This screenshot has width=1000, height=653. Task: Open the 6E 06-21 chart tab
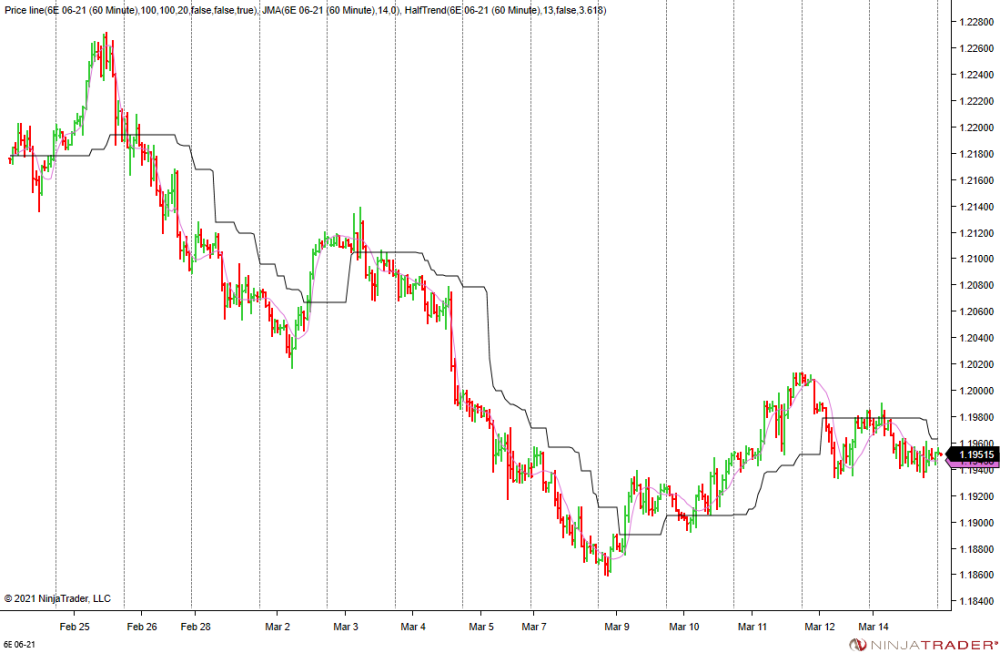(18, 645)
